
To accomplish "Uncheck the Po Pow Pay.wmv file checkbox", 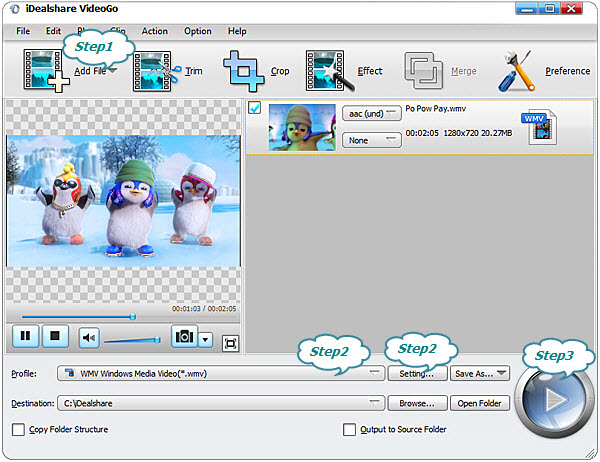I will (254, 108).
